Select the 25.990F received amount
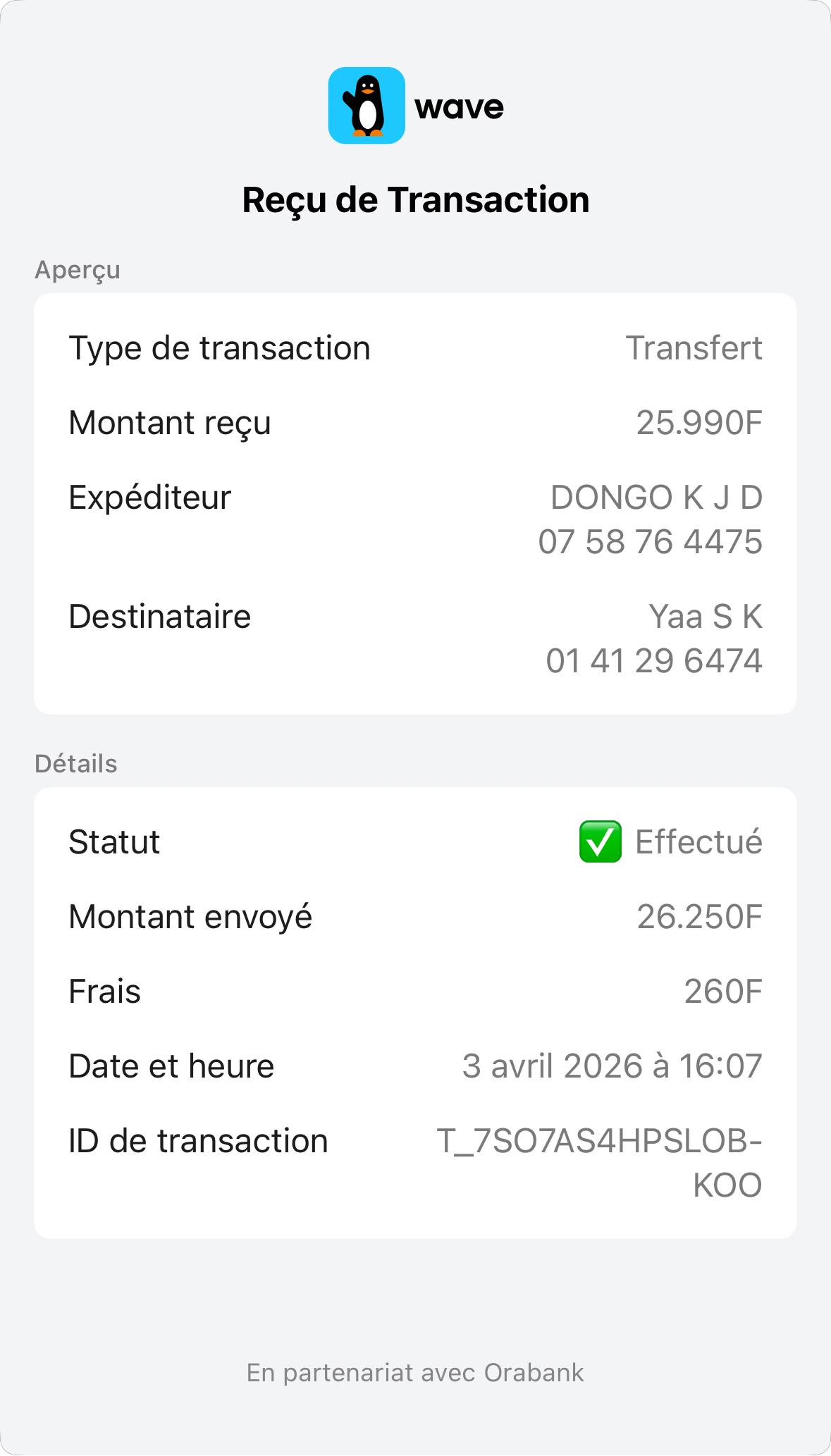The width and height of the screenshot is (831, 1456). point(699,423)
